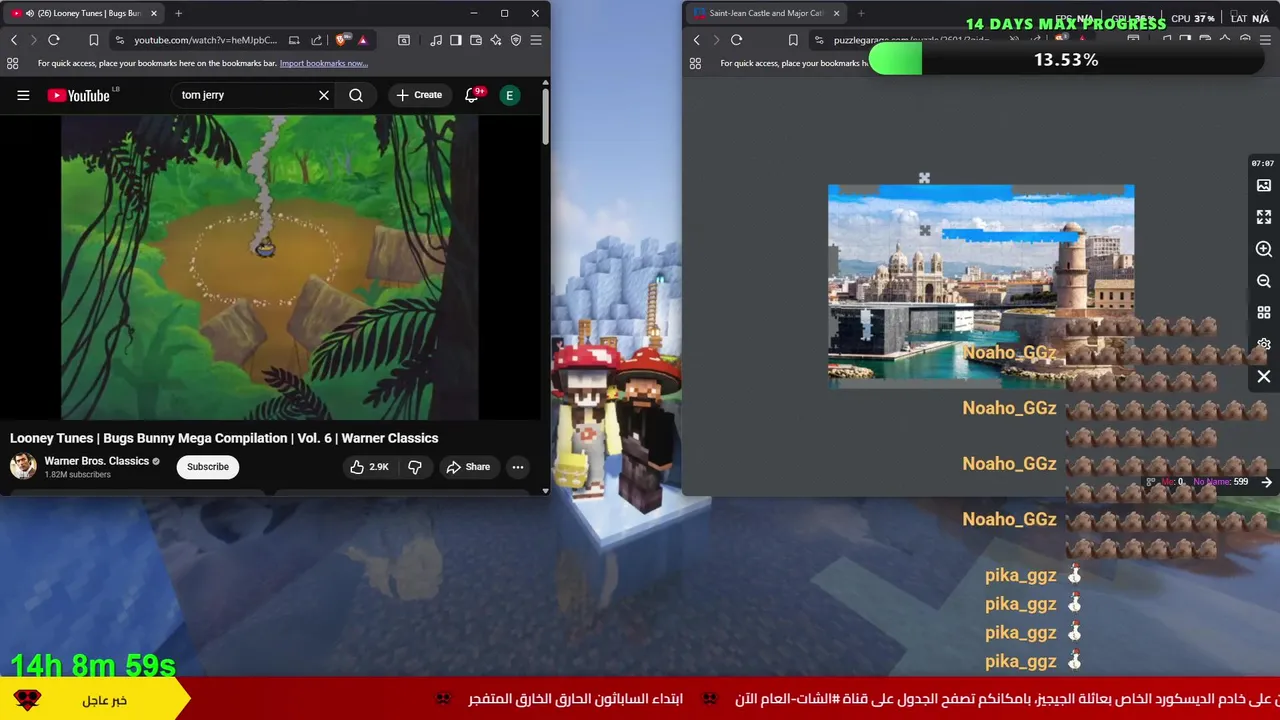Open apps grid in YouTube window bookmarks bar
This screenshot has height=720, width=1280.
tap(13, 63)
